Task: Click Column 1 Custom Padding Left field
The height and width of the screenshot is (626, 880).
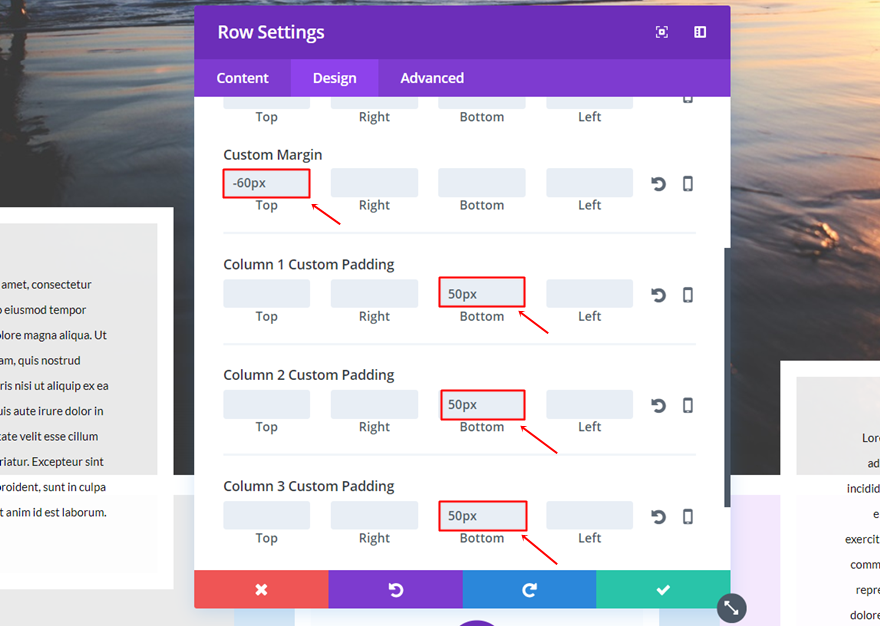Action: point(590,294)
